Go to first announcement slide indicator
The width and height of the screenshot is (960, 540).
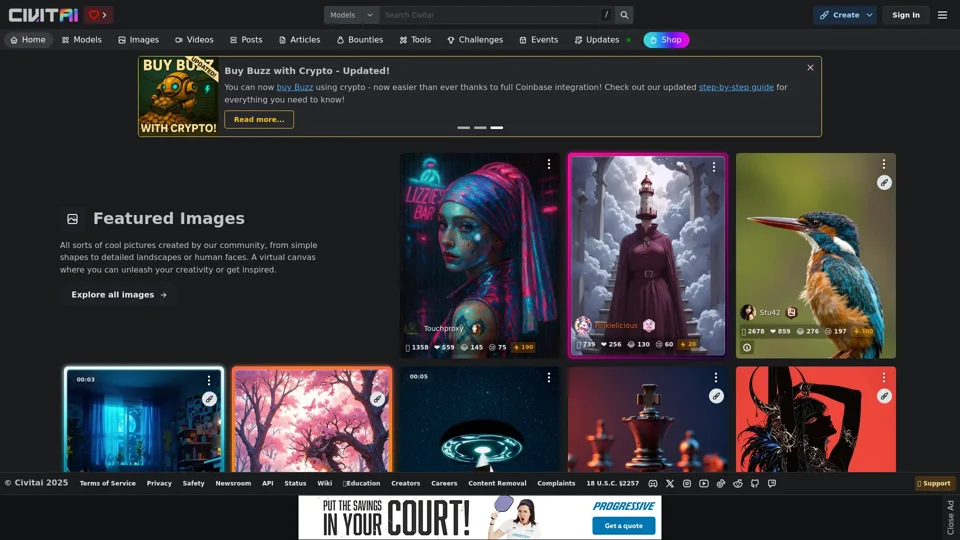463,127
